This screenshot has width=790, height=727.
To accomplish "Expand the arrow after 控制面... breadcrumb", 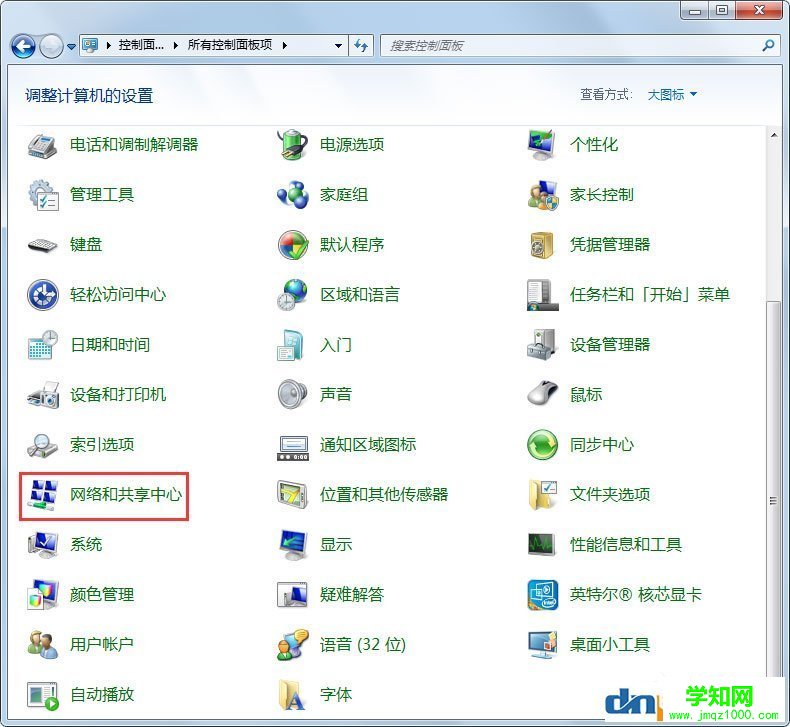I will pyautogui.click(x=175, y=45).
